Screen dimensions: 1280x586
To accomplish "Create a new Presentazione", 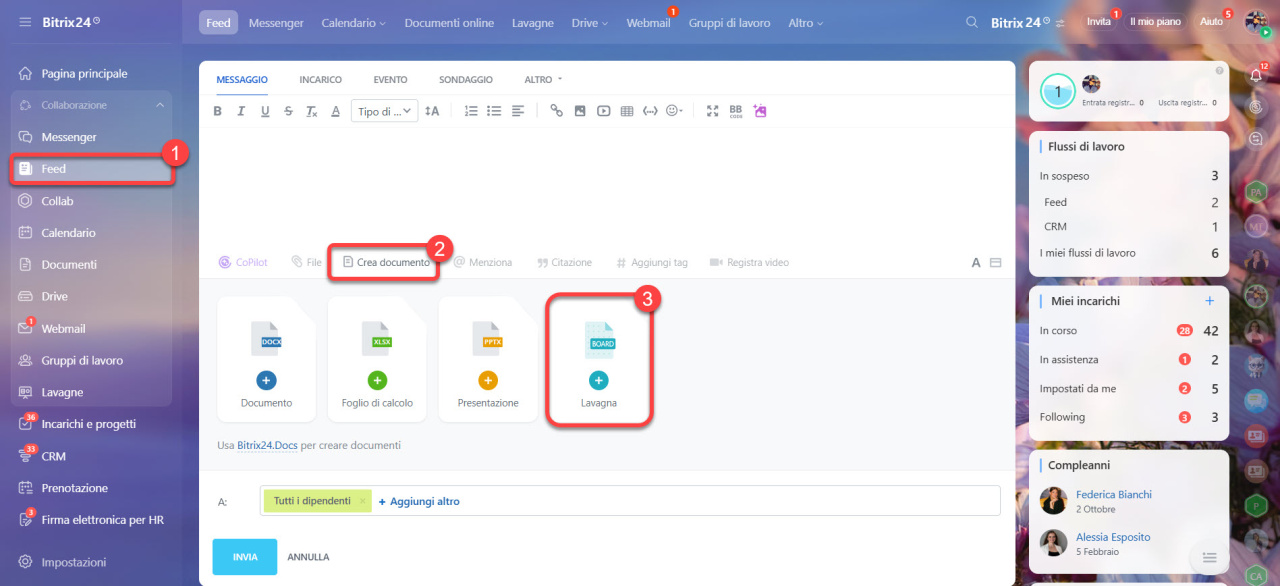I will 488,359.
